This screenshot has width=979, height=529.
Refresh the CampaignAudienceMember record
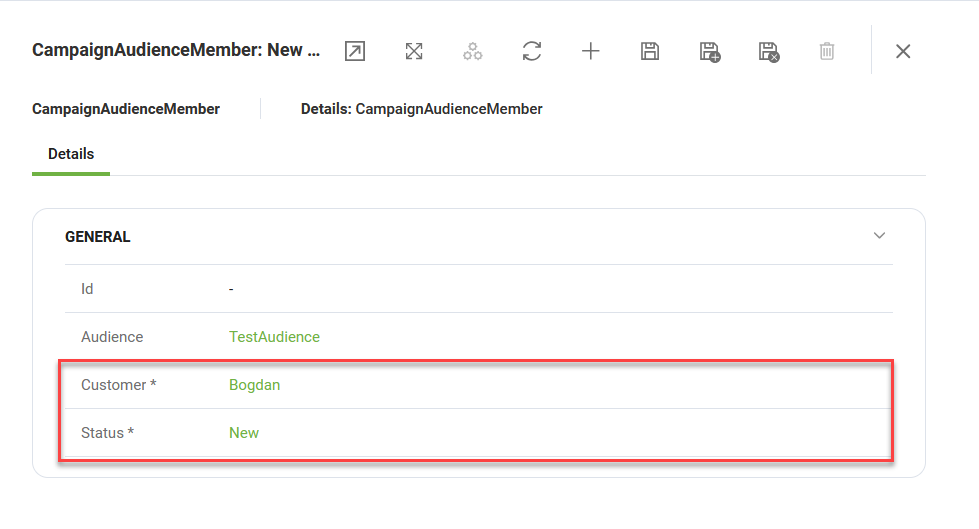(x=532, y=51)
